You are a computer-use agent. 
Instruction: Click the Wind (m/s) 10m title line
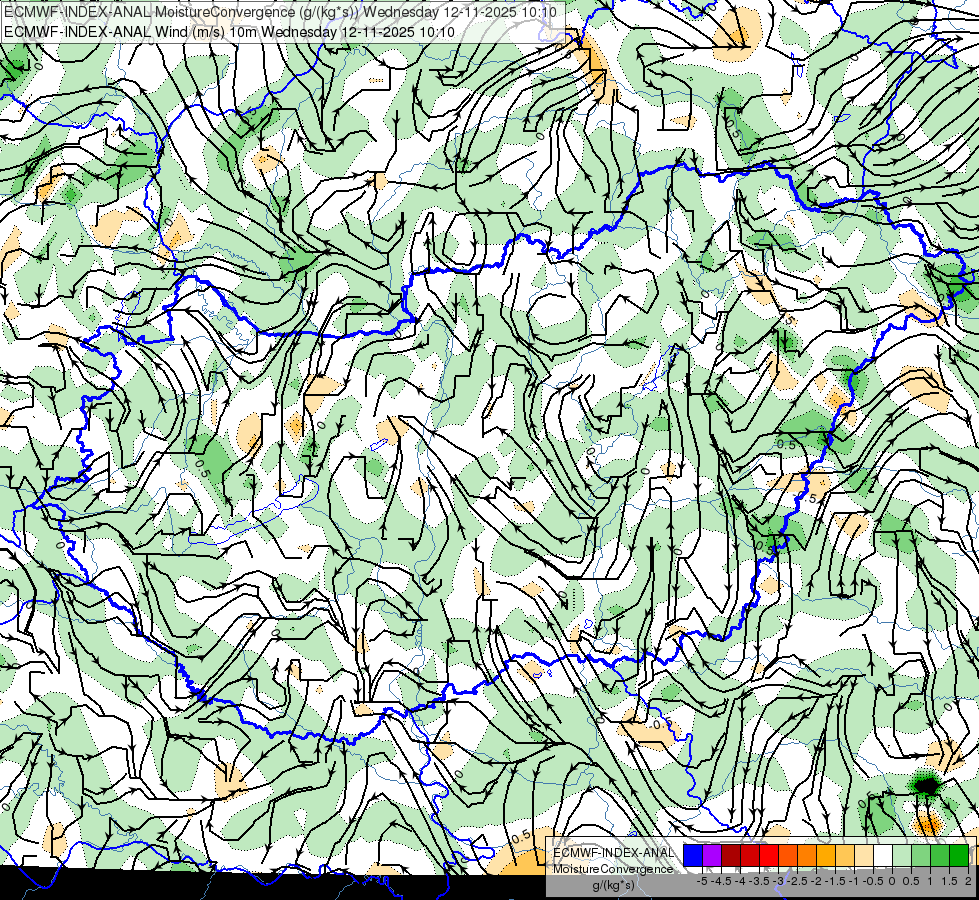coord(229,32)
